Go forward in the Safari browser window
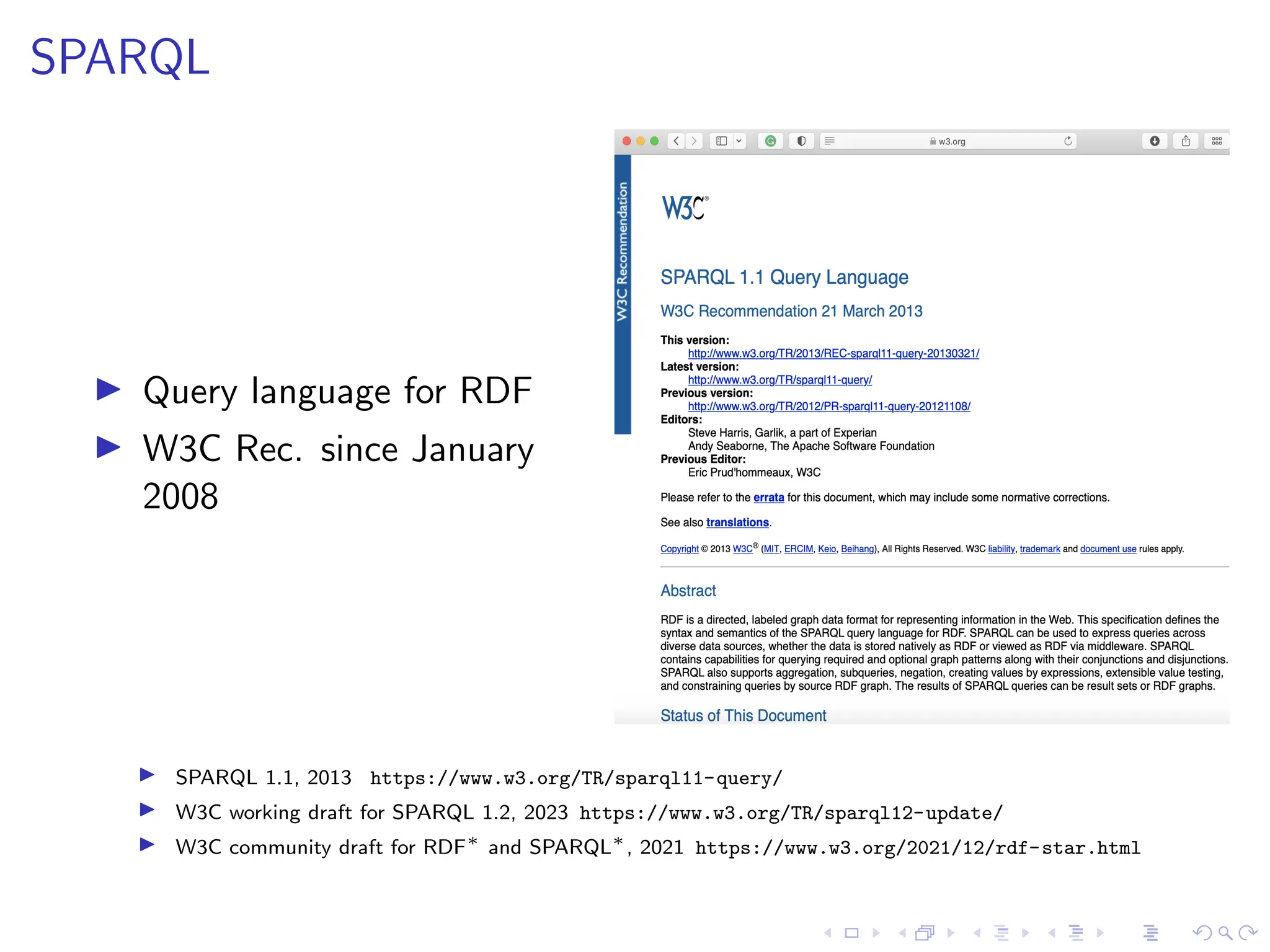This screenshot has width=1270, height=952. coord(694,141)
